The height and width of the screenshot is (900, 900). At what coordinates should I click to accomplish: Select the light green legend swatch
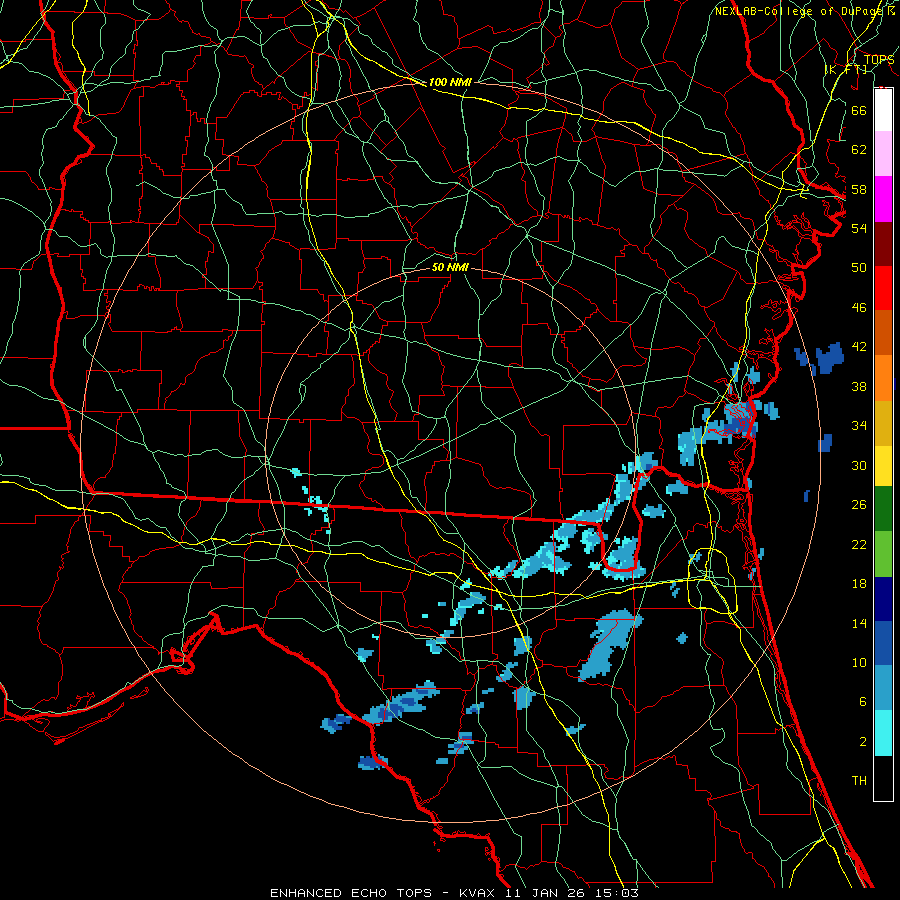(x=883, y=554)
